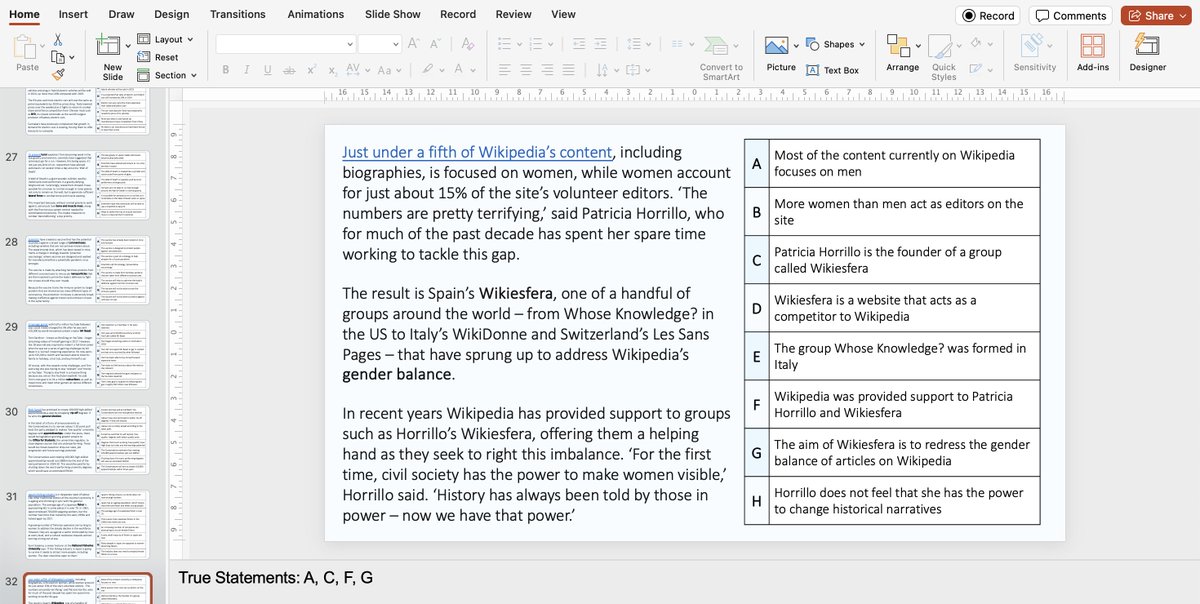Open the New Slide dropdown arrow
Image resolution: width=1200 pixels, height=604 pixels.
tap(128, 45)
